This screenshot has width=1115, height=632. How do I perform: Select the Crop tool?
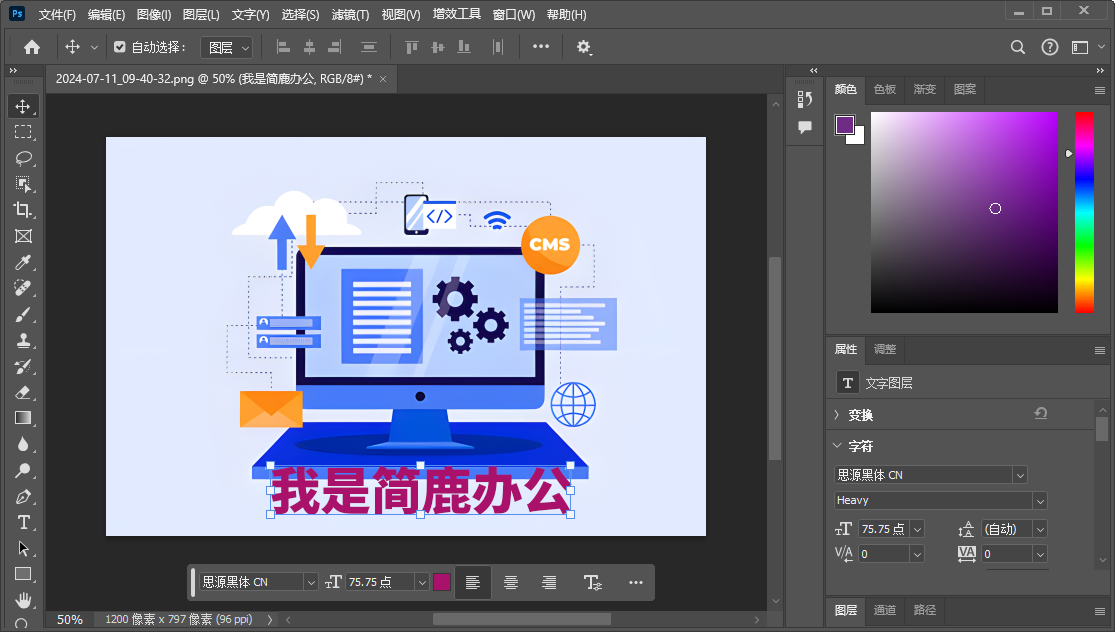[22, 210]
